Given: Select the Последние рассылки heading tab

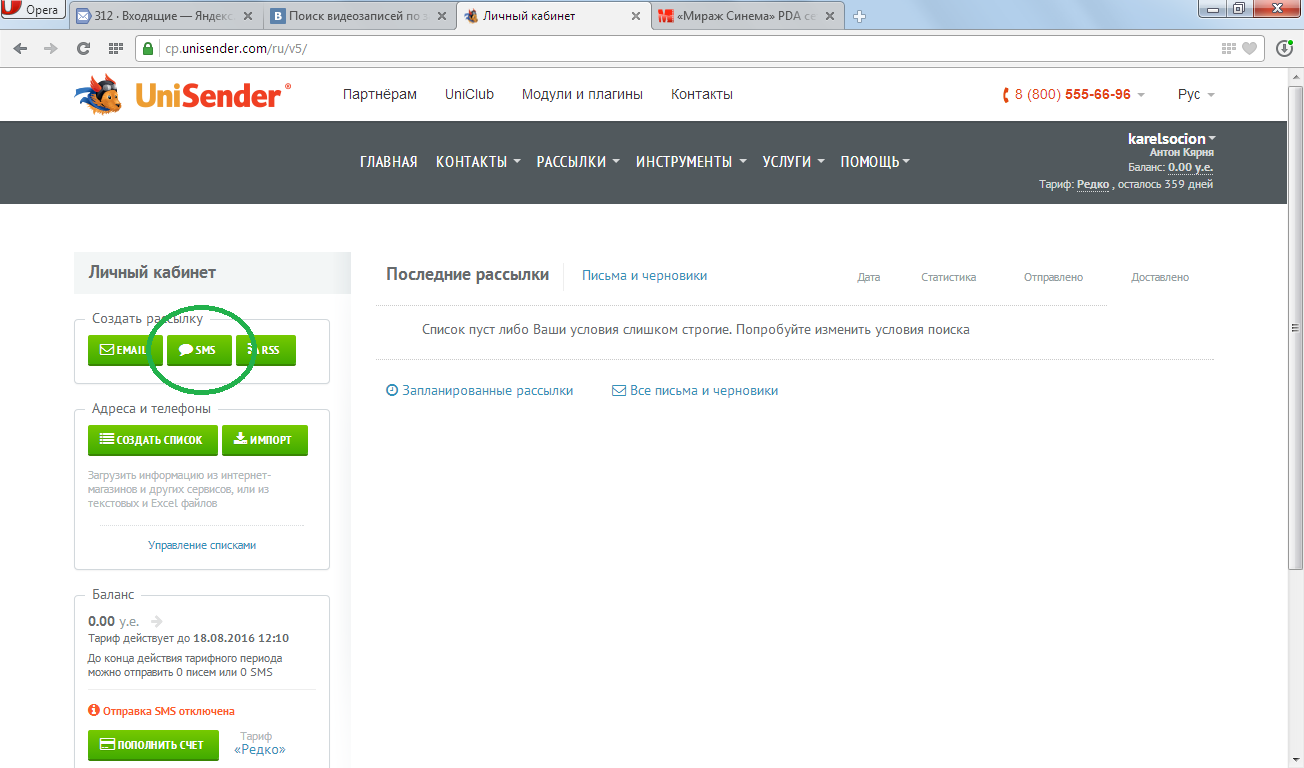Looking at the screenshot, I should 468,275.
